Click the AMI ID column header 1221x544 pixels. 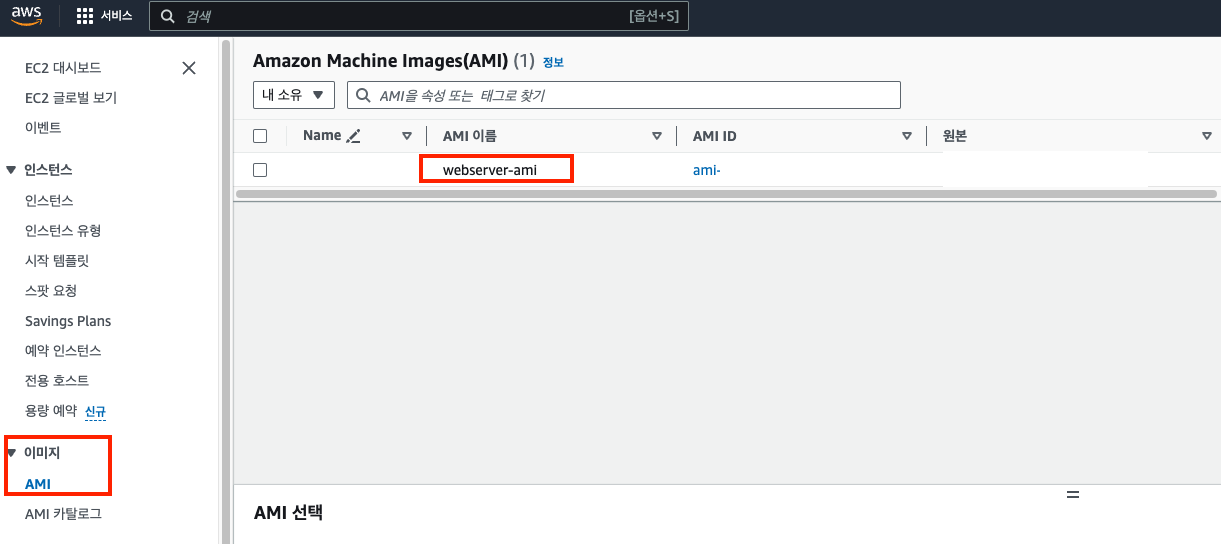[x=715, y=136]
